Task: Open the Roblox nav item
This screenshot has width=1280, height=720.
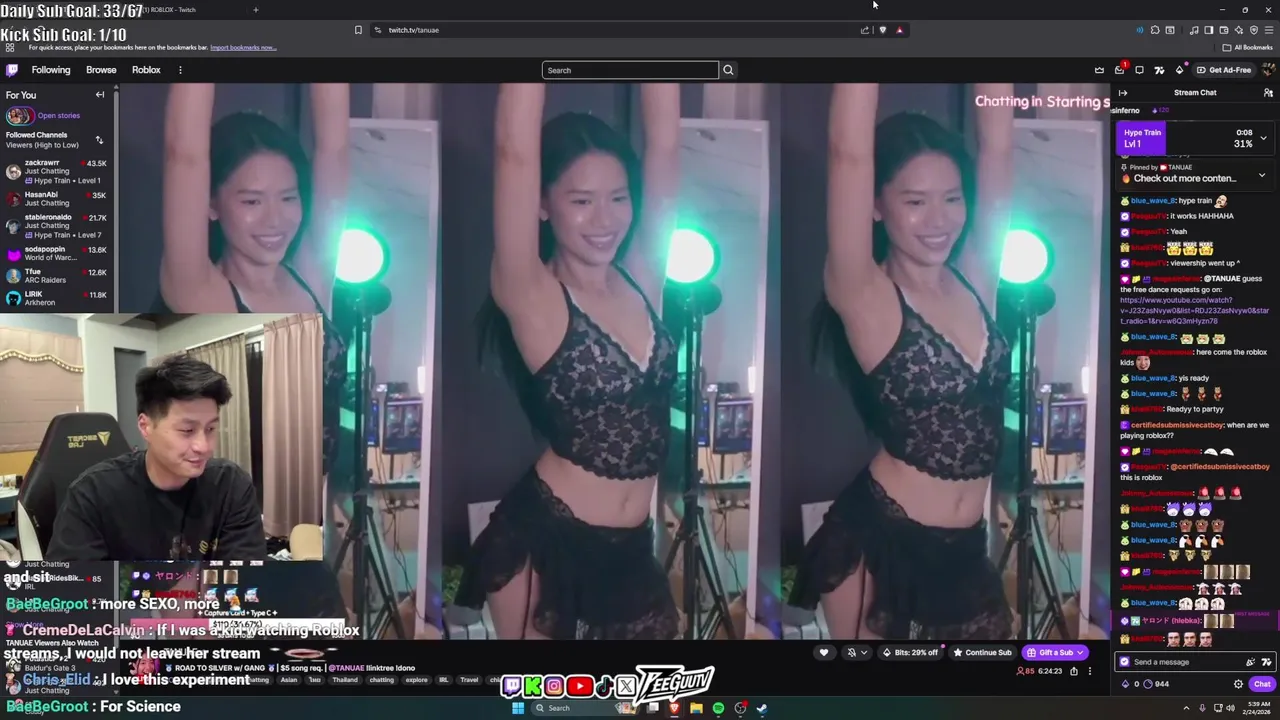Action: coord(146,70)
